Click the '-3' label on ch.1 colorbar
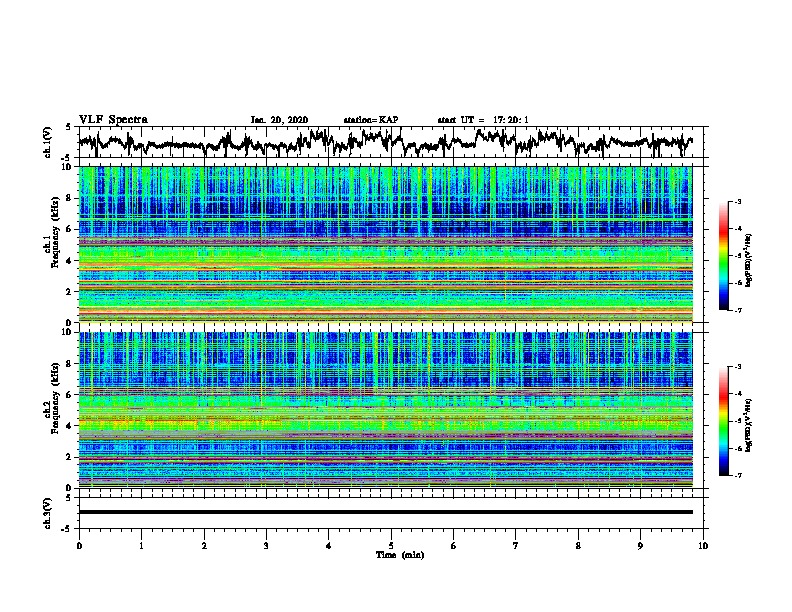The image size is (792, 612). [x=737, y=202]
